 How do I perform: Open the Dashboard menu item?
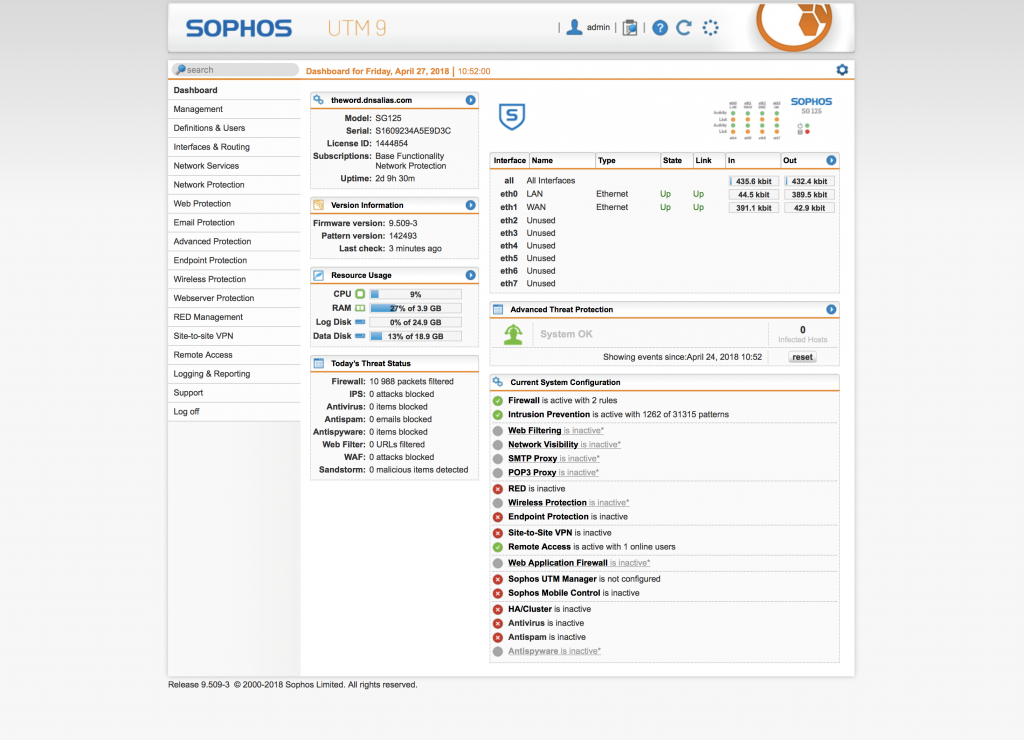234,90
